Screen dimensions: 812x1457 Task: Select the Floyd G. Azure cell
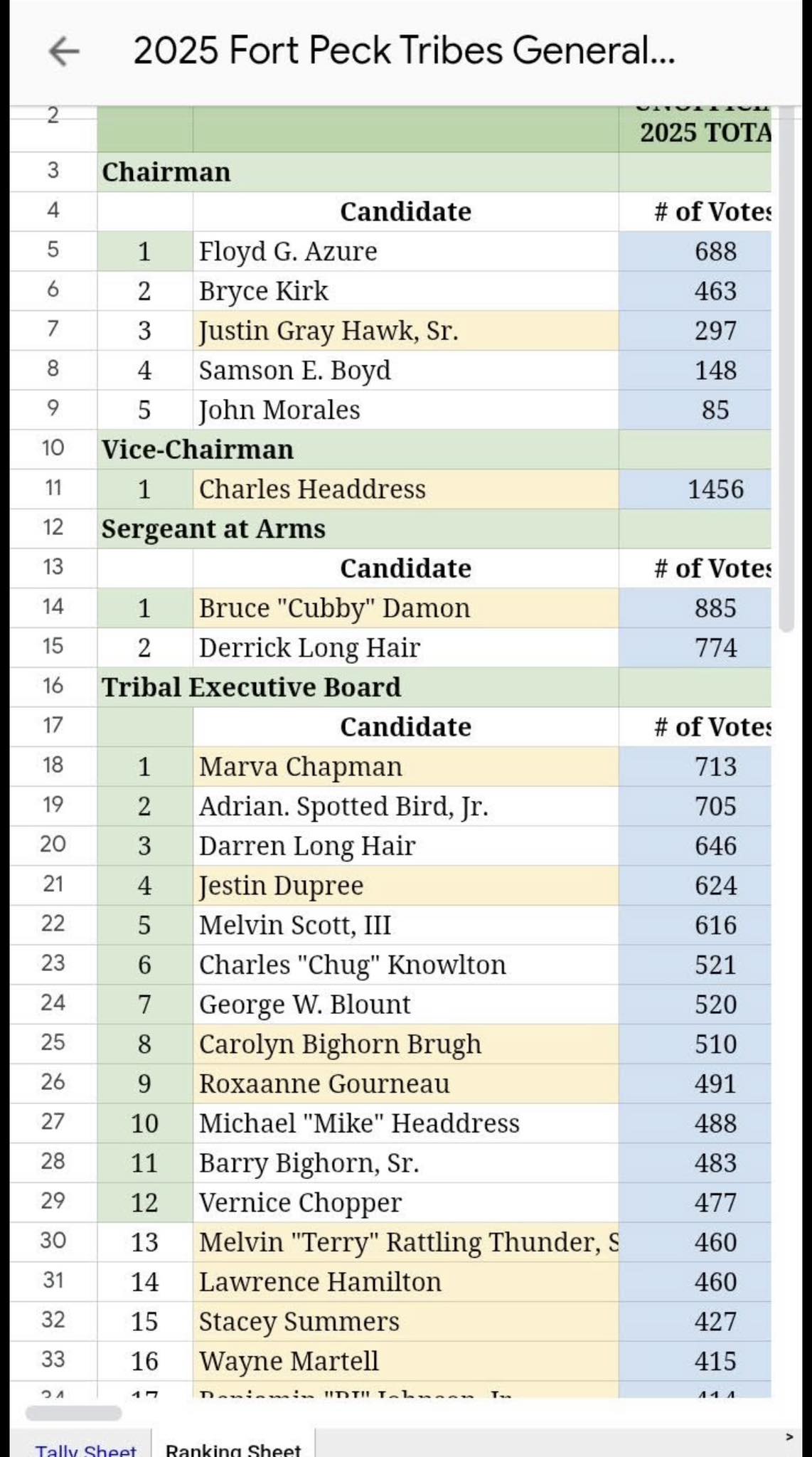[405, 251]
